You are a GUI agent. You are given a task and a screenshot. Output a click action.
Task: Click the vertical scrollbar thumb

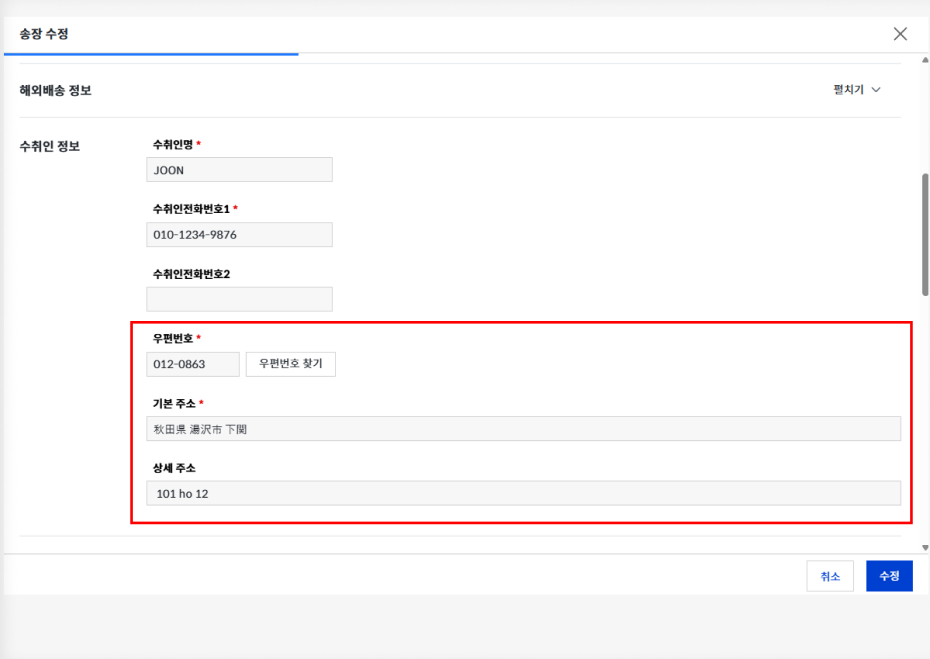coord(925,234)
